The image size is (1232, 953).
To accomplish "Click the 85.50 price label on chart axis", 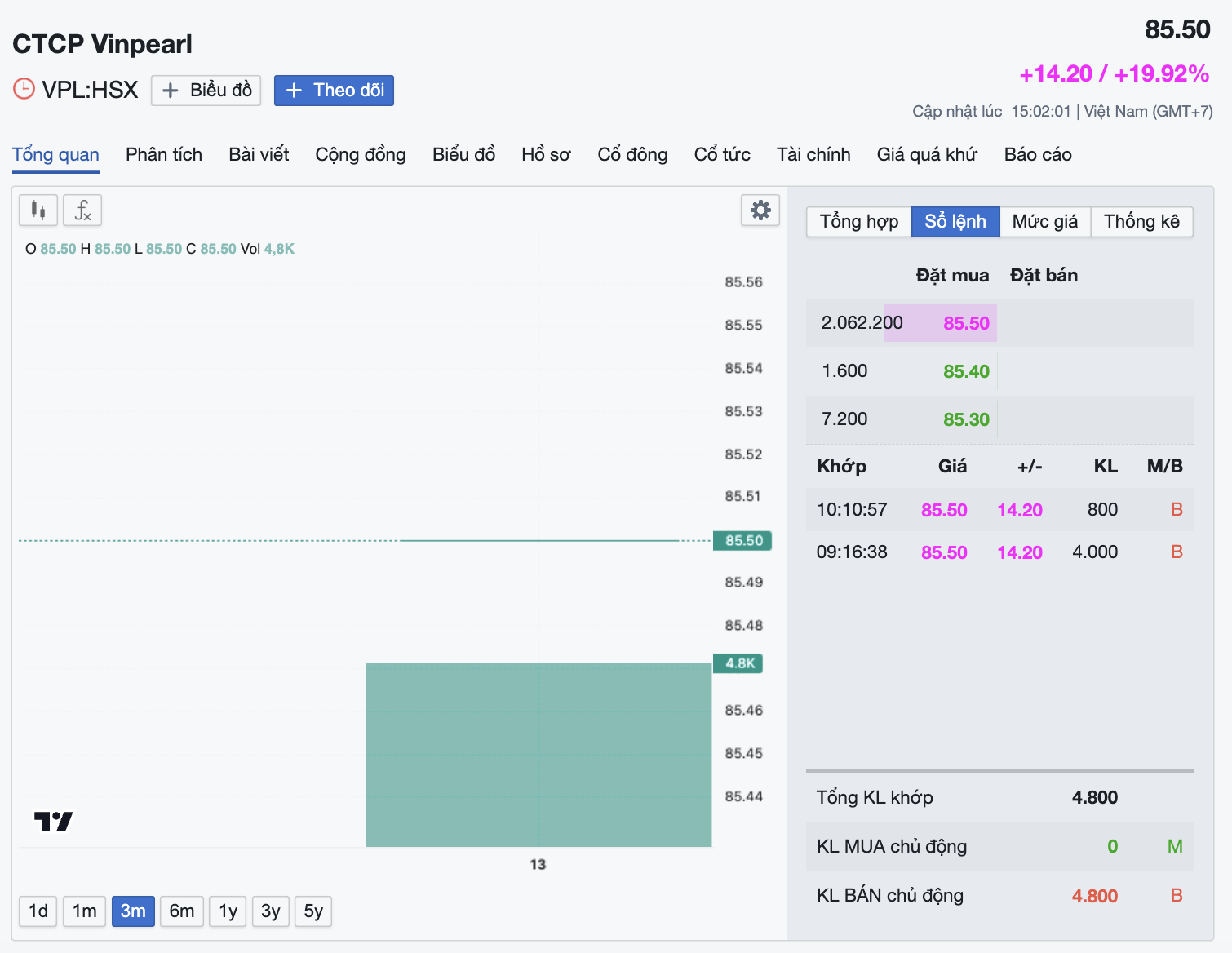I will click(x=742, y=540).
